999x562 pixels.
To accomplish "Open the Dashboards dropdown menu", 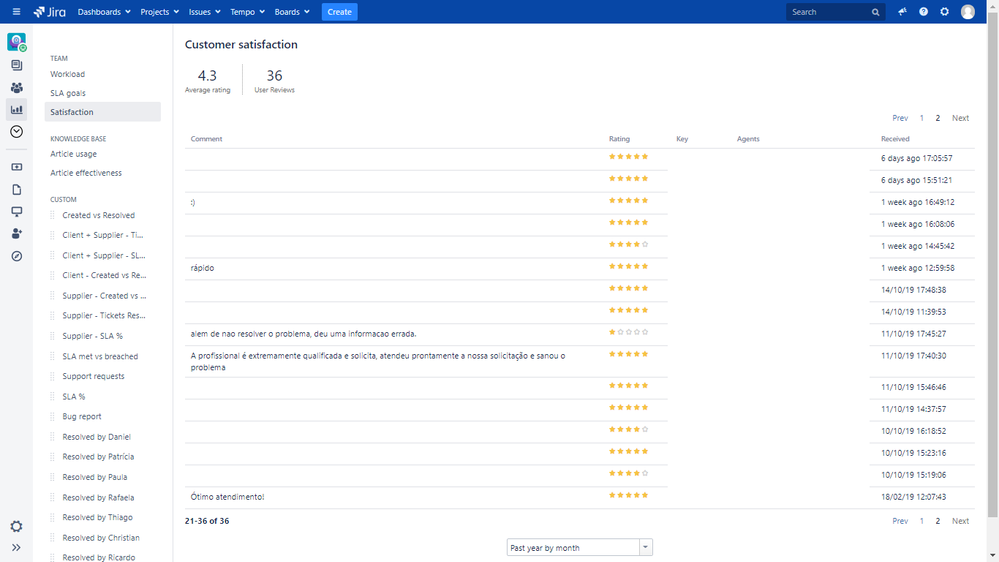I will click(x=104, y=11).
